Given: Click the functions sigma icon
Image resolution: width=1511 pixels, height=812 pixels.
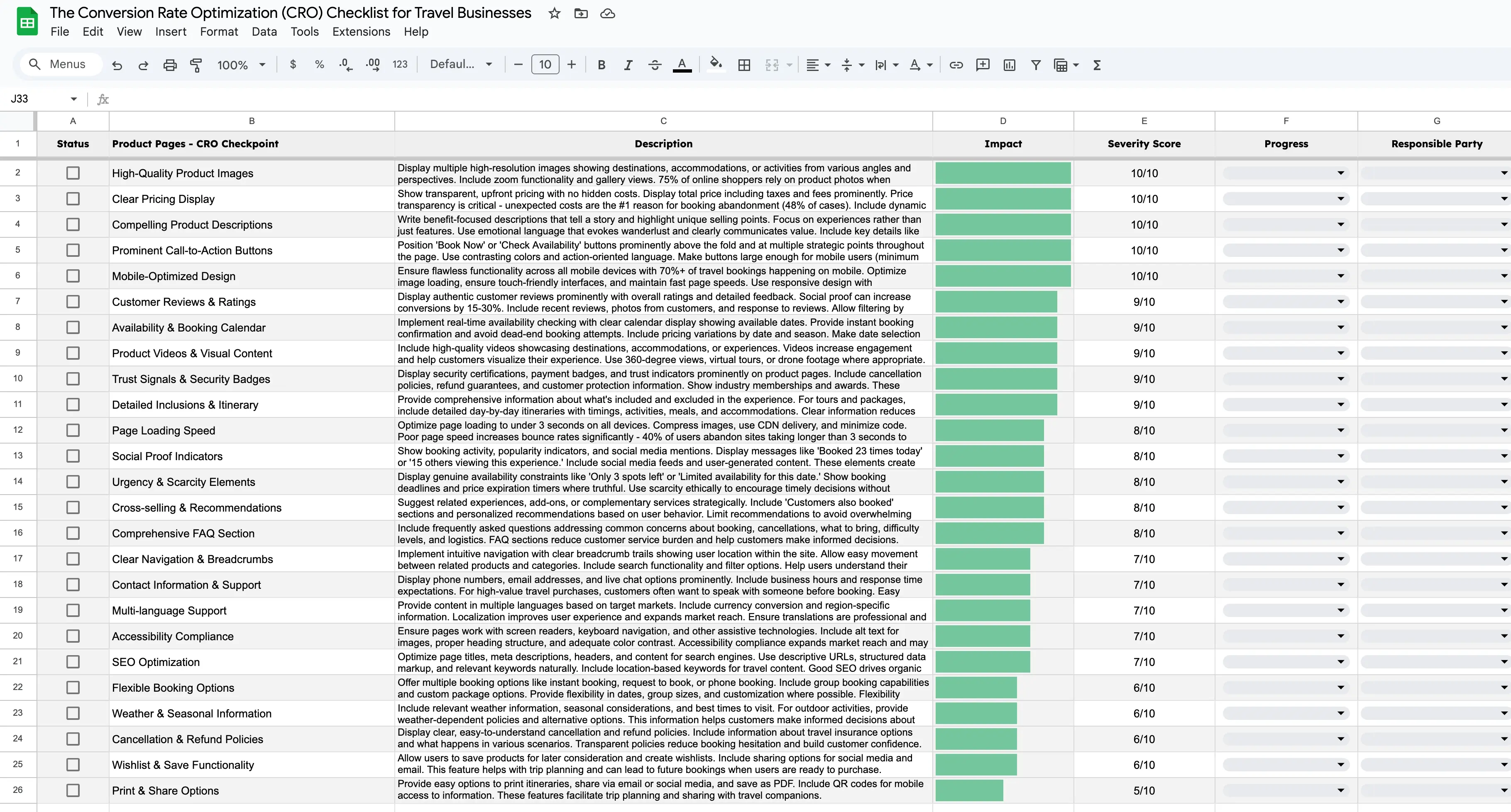Looking at the screenshot, I should click(x=1096, y=64).
